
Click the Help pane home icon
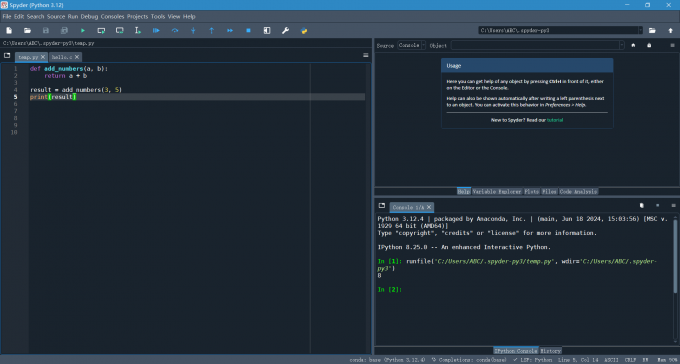[x=633, y=45]
